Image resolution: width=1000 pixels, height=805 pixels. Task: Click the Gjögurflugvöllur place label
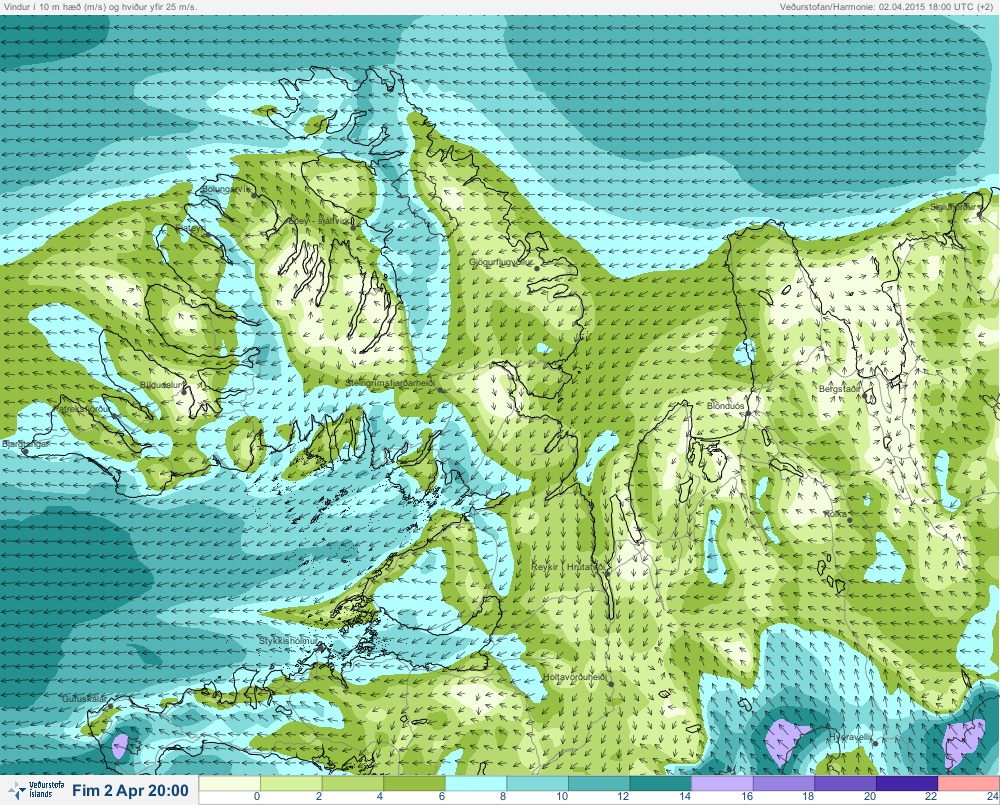pos(501,262)
